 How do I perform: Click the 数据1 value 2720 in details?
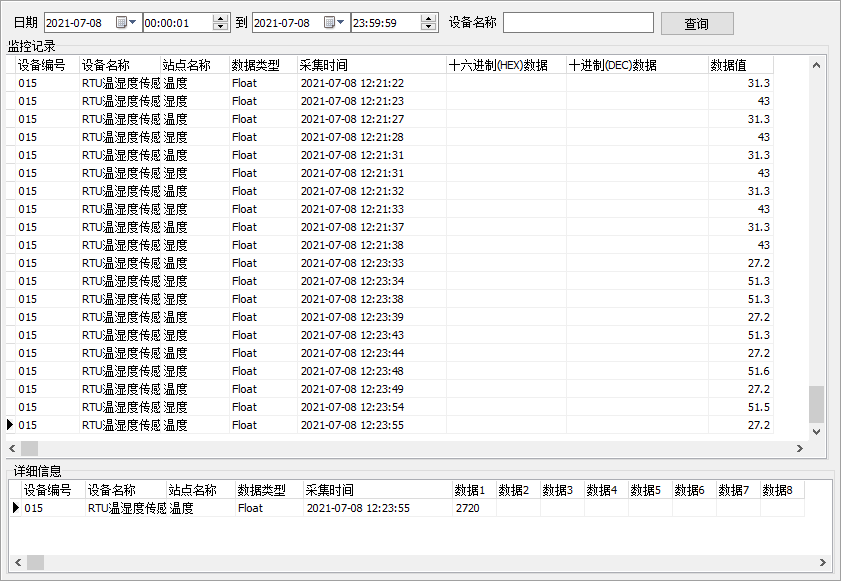[x=468, y=508]
